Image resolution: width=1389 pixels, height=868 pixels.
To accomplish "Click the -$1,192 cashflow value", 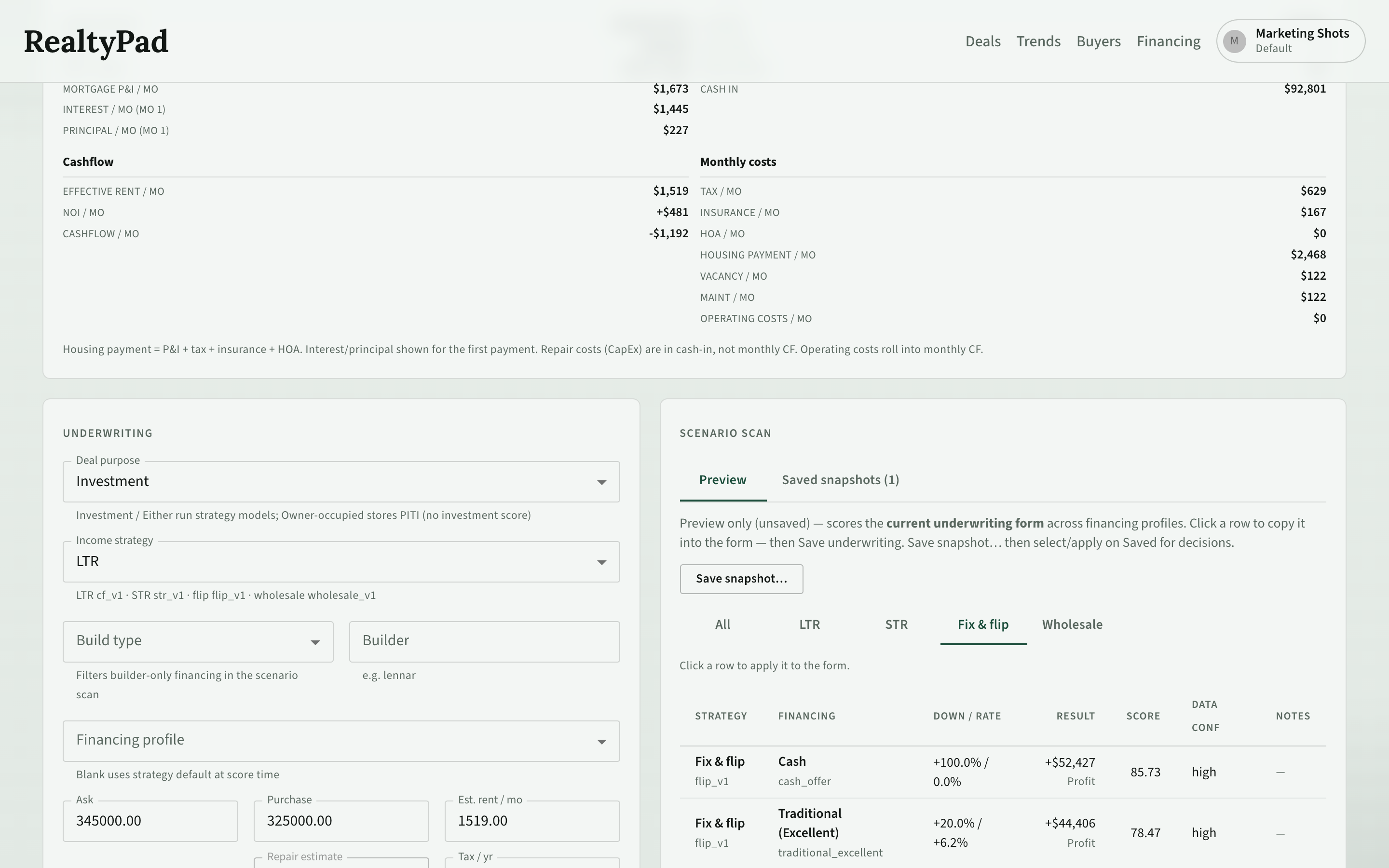I will coord(668,234).
